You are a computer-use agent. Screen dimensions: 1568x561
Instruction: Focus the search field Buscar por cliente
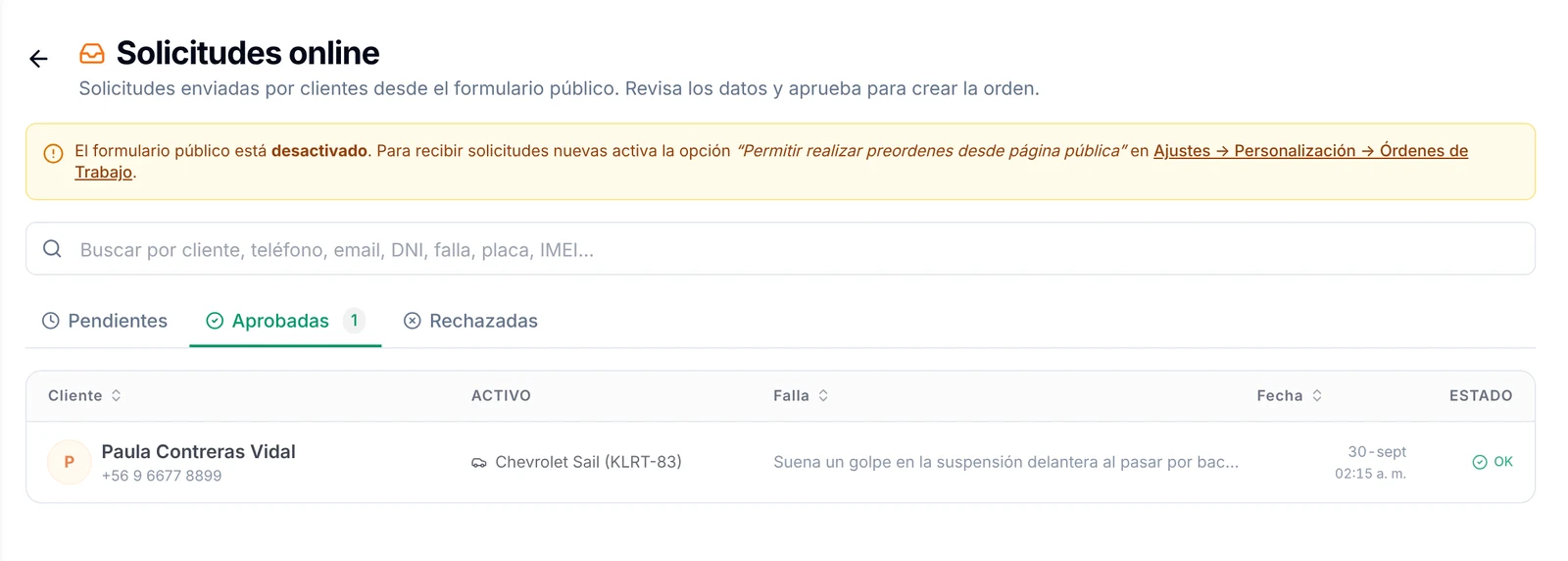780,249
